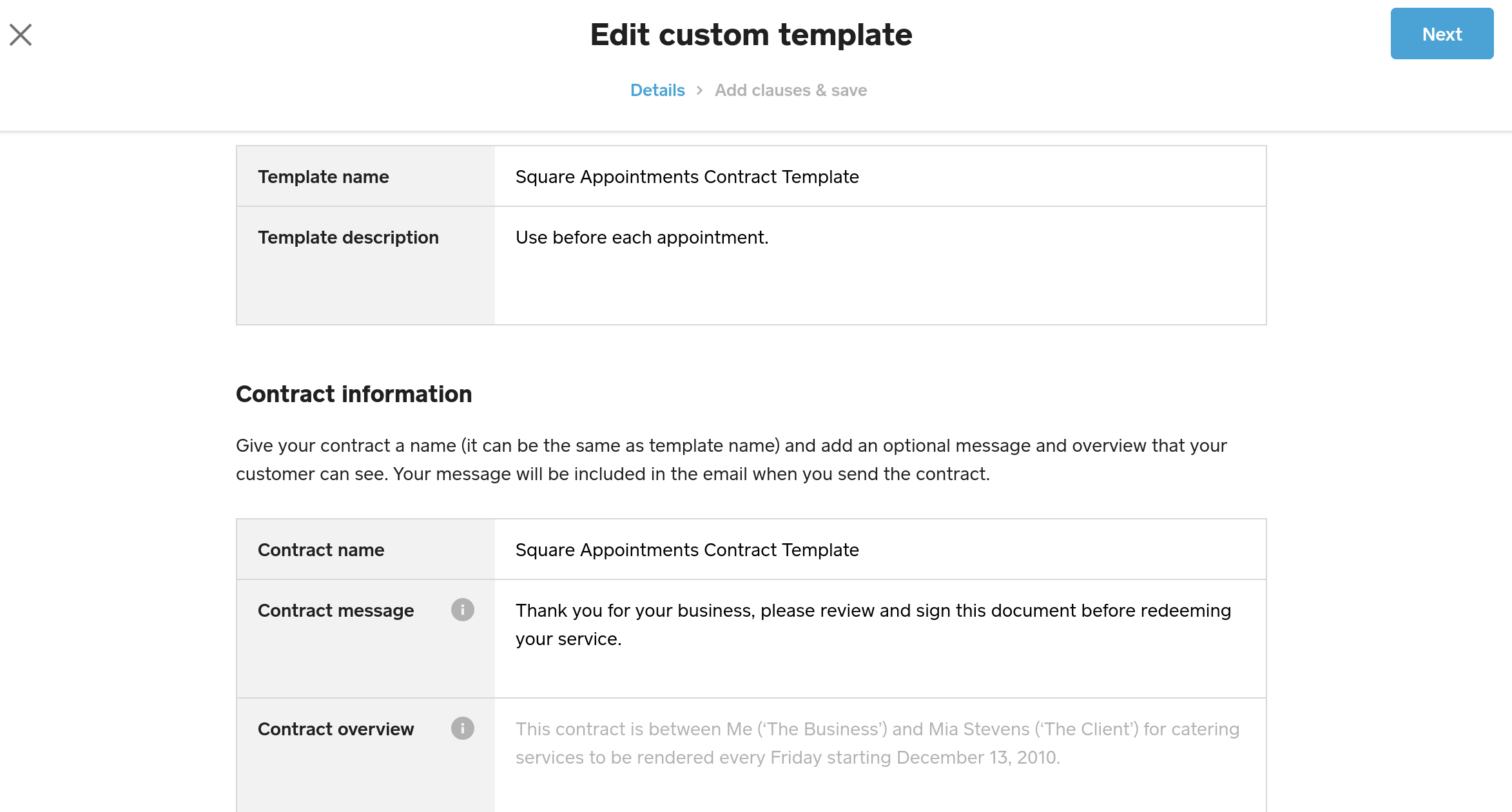Screen dimensions: 1512x812
Task: Click the Edit custom template title
Action: tap(751, 35)
